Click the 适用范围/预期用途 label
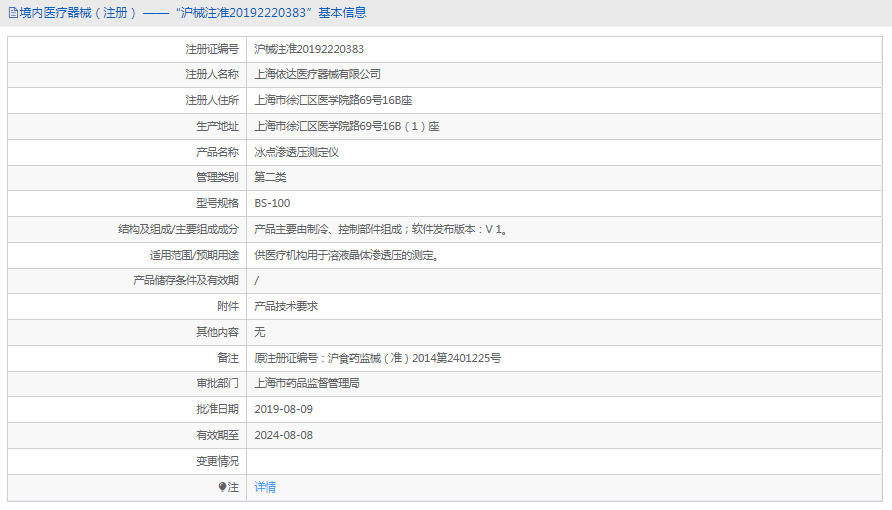Image resolution: width=892 pixels, height=510 pixels. [x=194, y=255]
